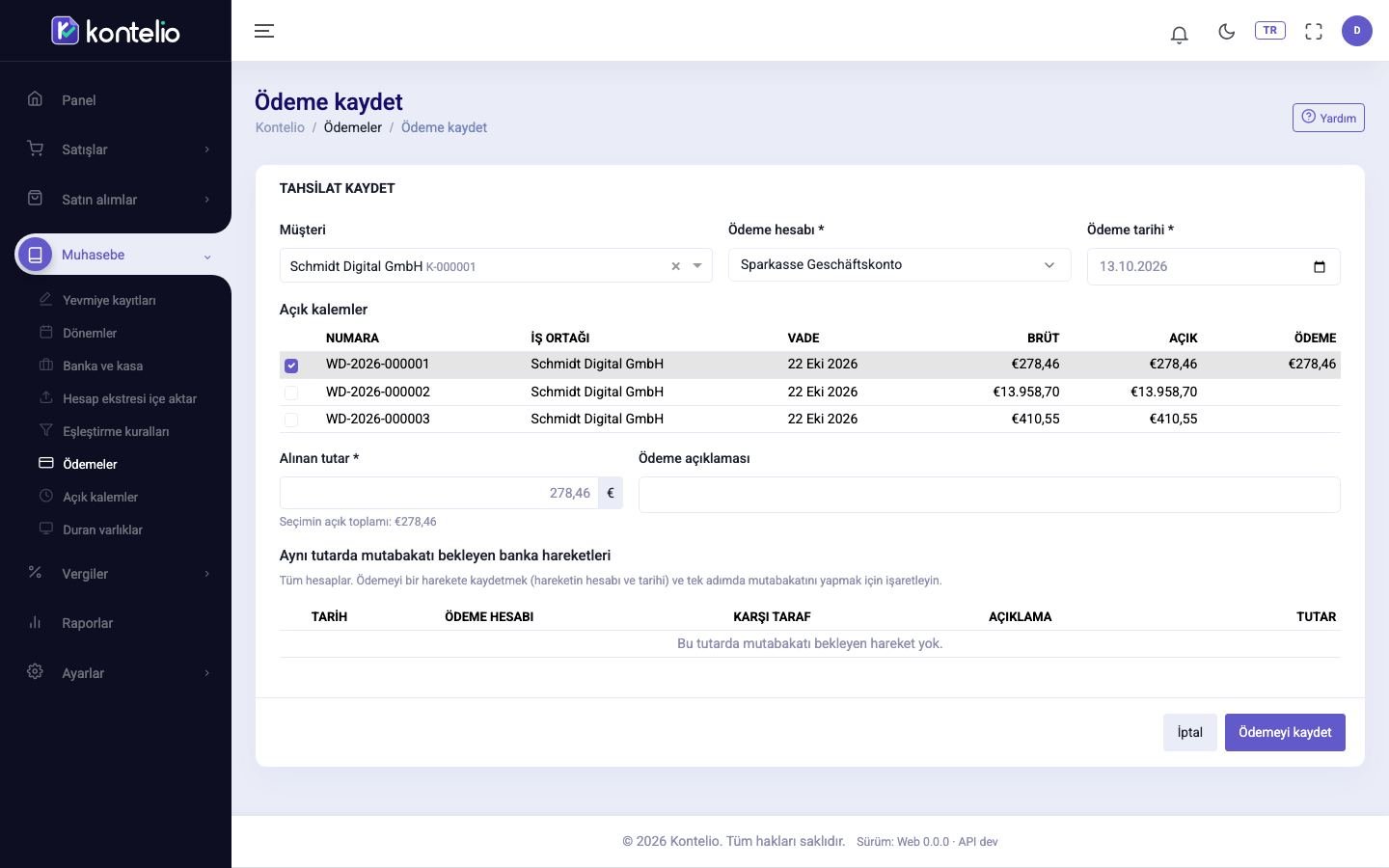Viewport: 1389px width, 868px height.
Task: Click the Ödemeyi kaydet button
Action: 1285,732
